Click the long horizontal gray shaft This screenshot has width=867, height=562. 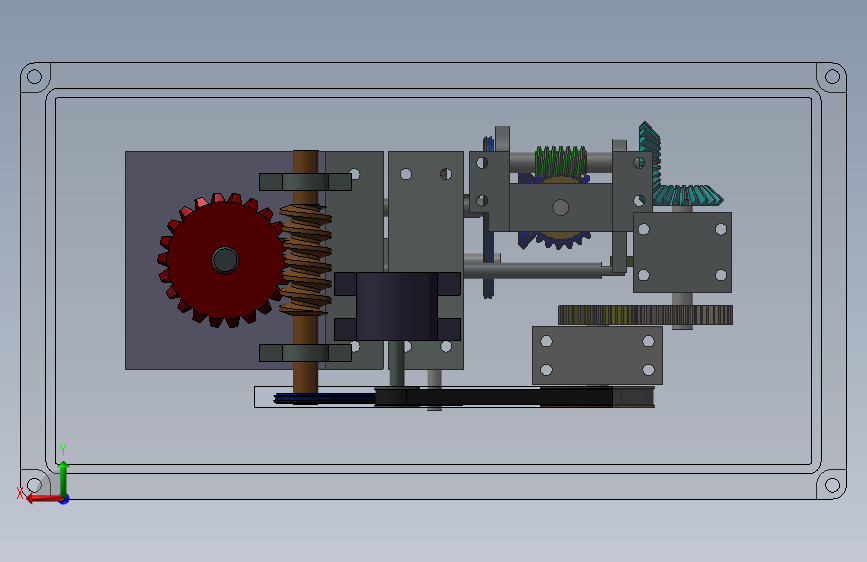(x=534, y=270)
